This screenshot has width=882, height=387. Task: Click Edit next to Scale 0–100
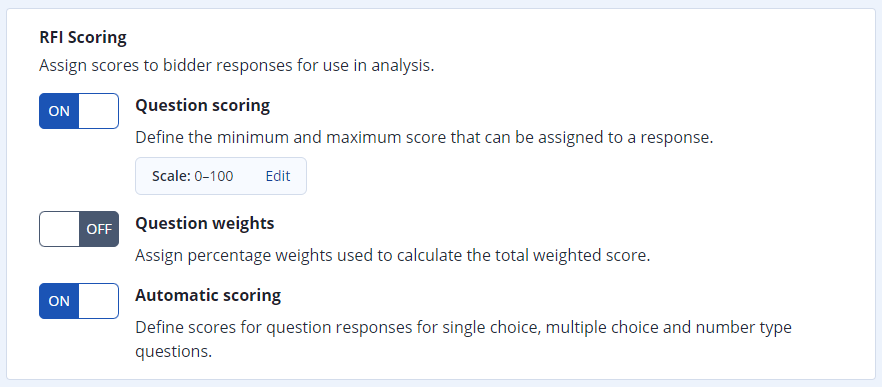(x=278, y=176)
